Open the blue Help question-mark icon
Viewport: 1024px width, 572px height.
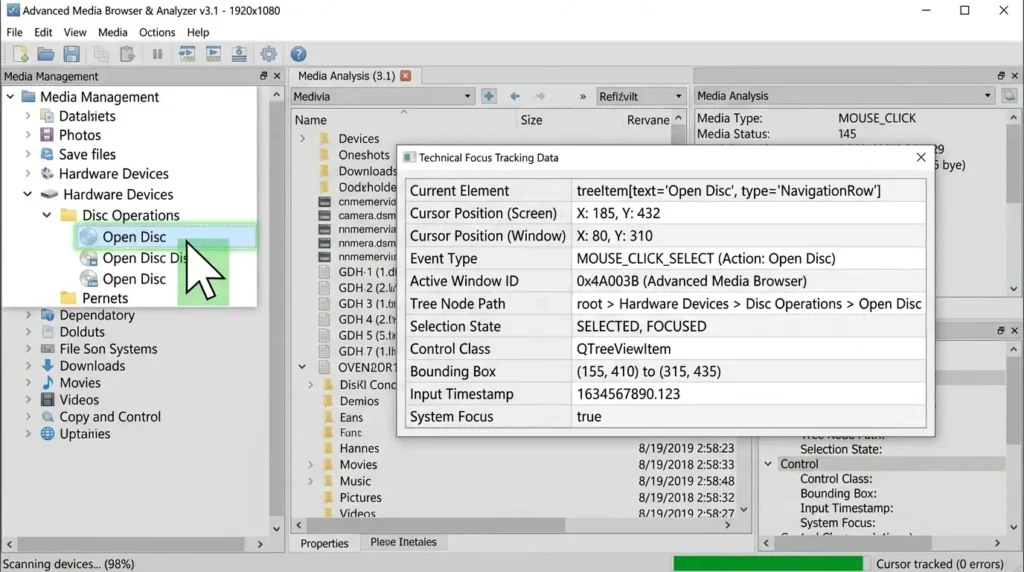click(x=298, y=54)
